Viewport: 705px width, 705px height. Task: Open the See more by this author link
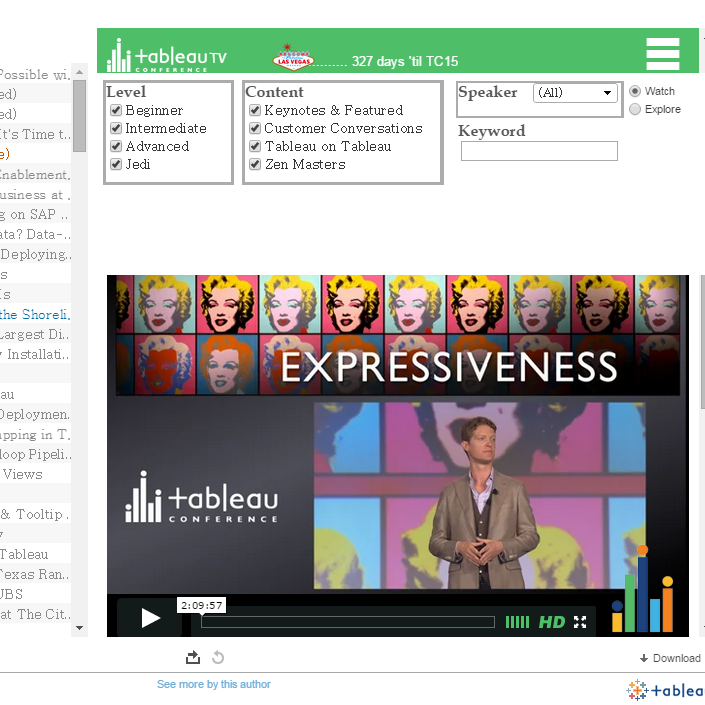pyautogui.click(x=213, y=685)
